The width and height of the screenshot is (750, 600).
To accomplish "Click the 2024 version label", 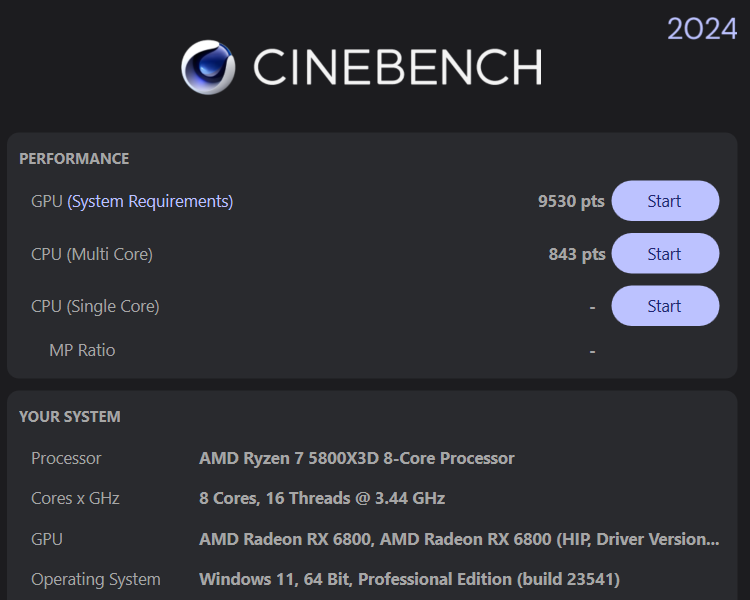I will (702, 29).
